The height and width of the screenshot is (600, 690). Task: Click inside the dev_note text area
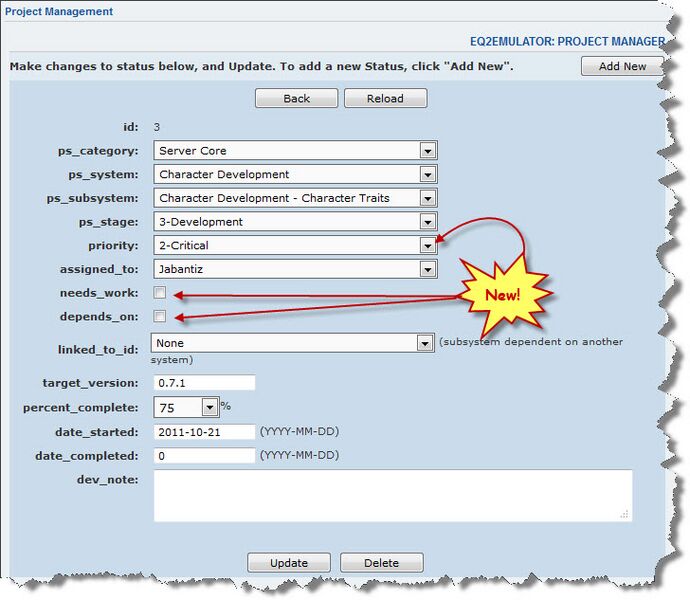click(x=392, y=495)
